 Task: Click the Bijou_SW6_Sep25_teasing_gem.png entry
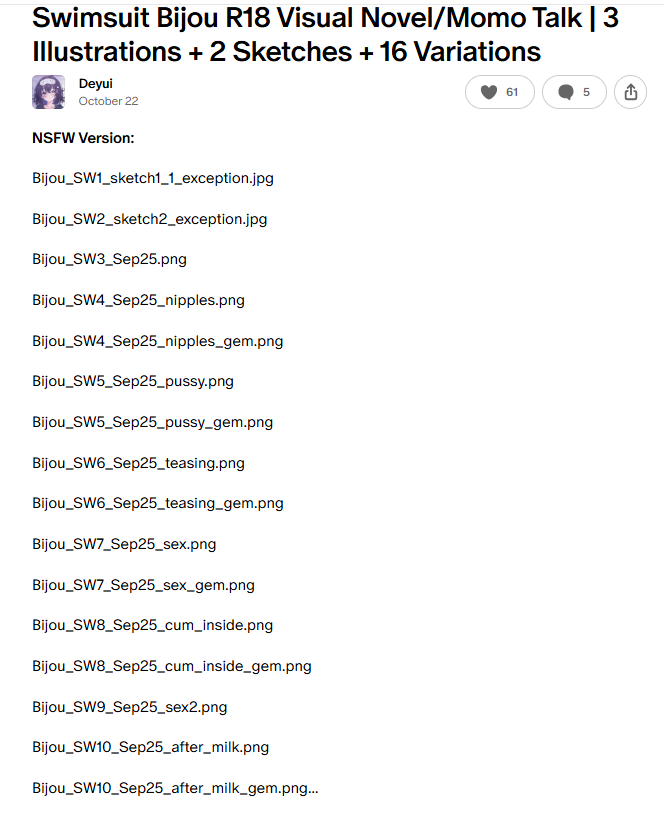click(x=158, y=504)
